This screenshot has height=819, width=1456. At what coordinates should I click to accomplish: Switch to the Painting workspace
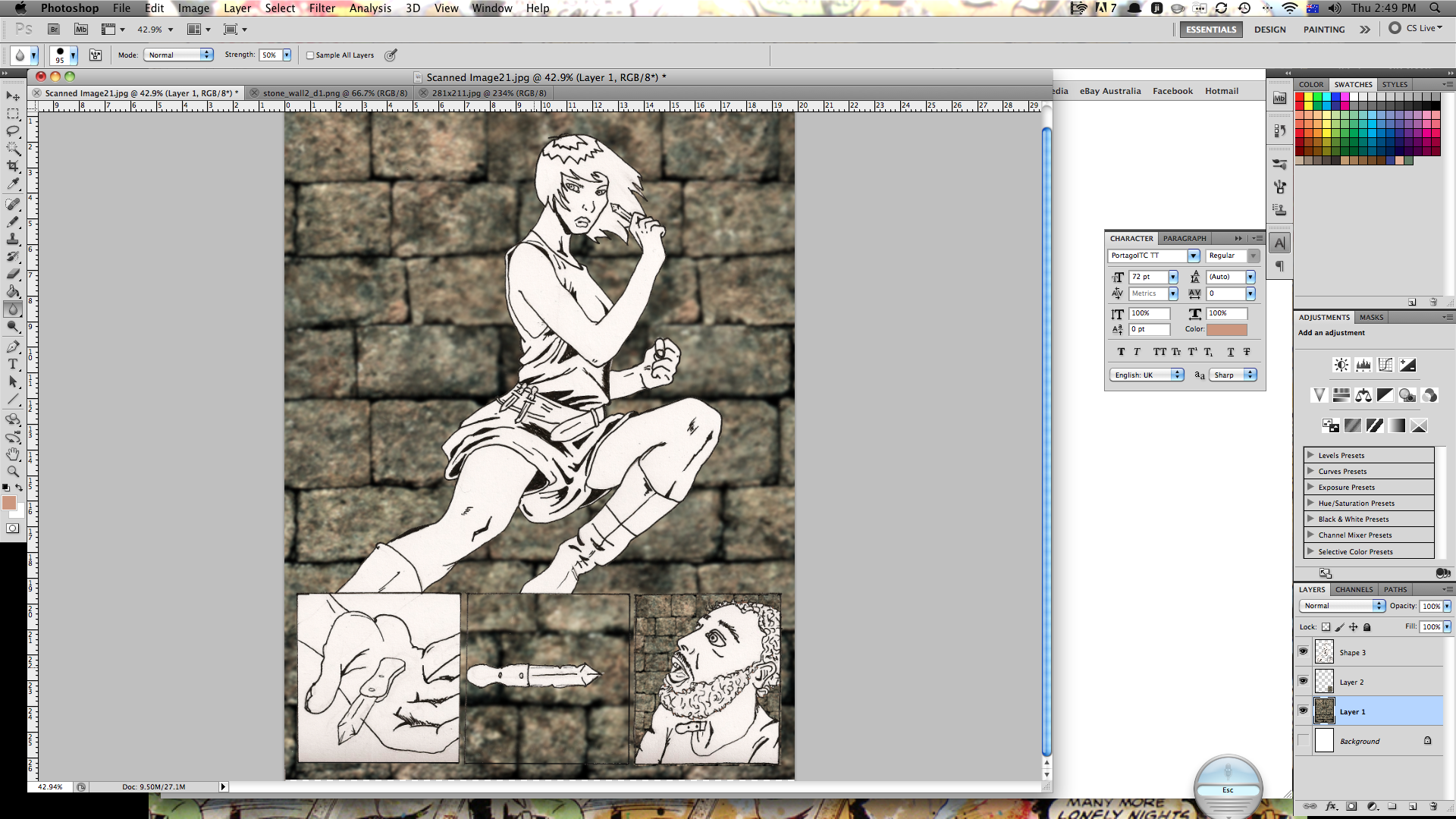[x=1324, y=30]
